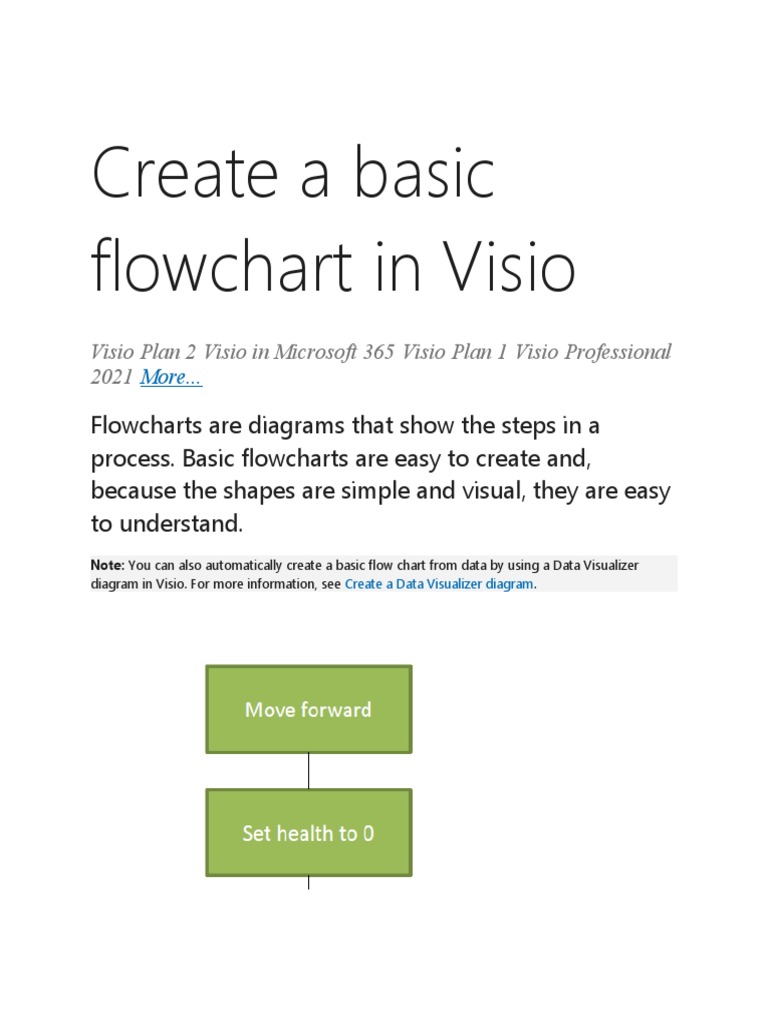768x1024 pixels.
Task: Select the "Set health to 0" shape
Action: (308, 833)
